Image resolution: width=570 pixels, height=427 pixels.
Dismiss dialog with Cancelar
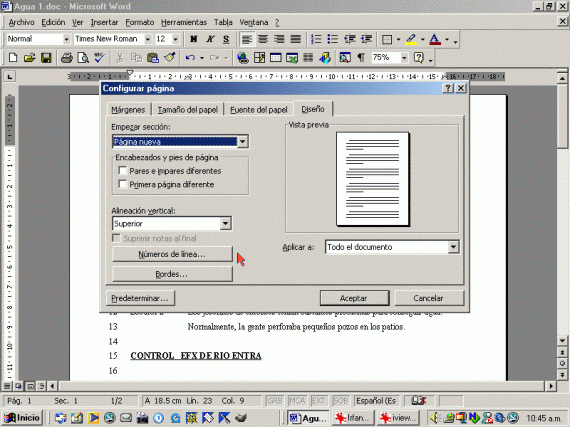click(429, 298)
